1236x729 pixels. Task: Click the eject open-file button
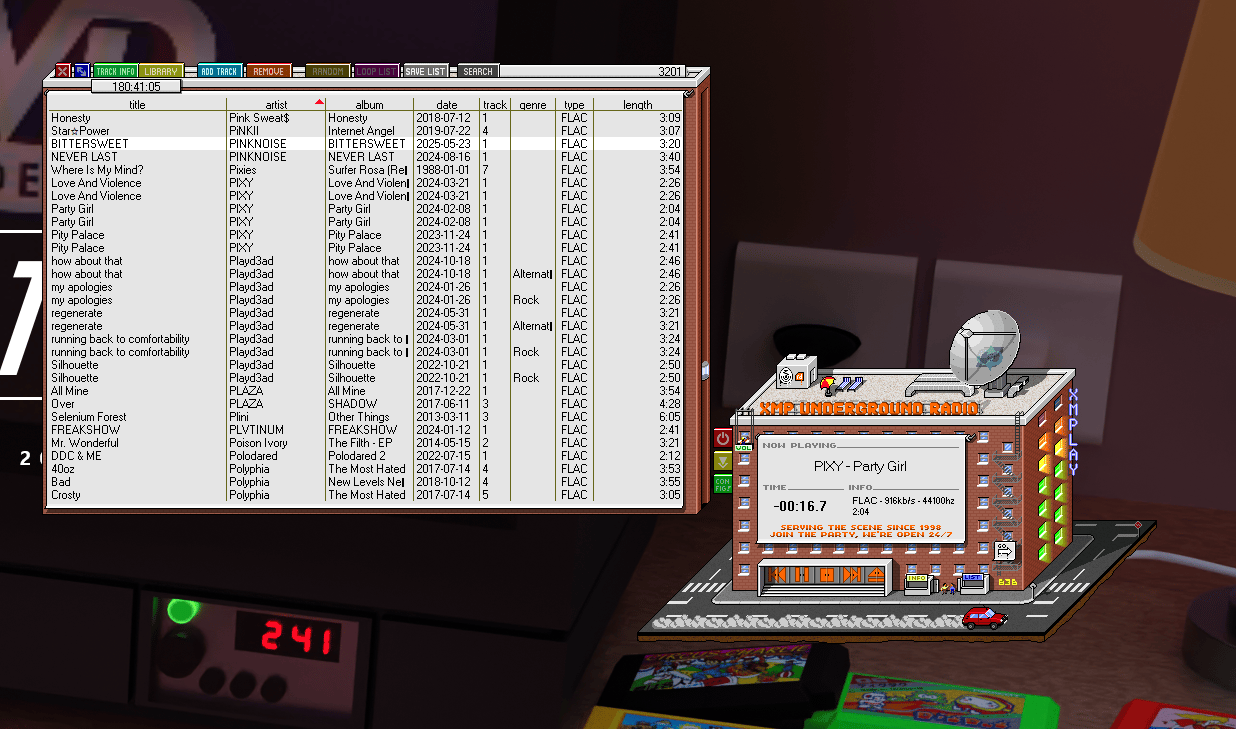click(877, 575)
